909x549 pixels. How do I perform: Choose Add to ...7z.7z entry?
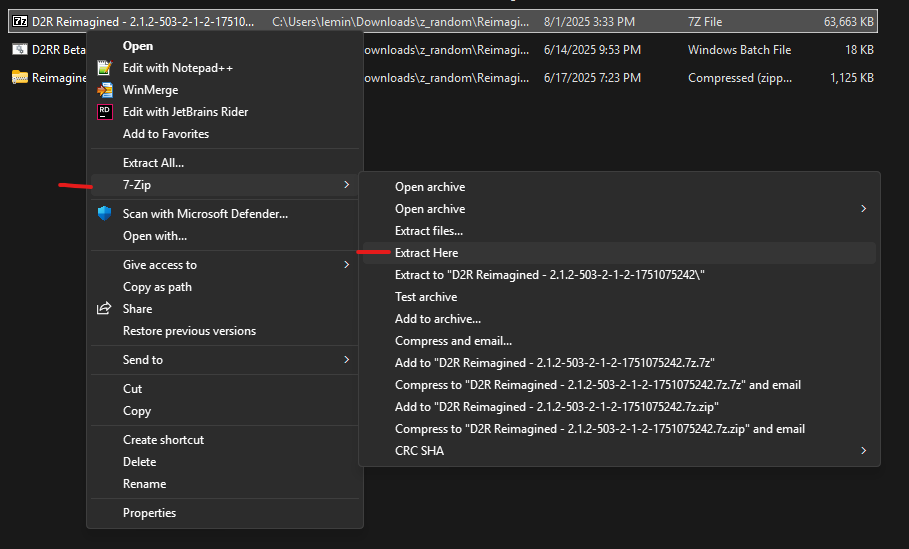point(555,363)
